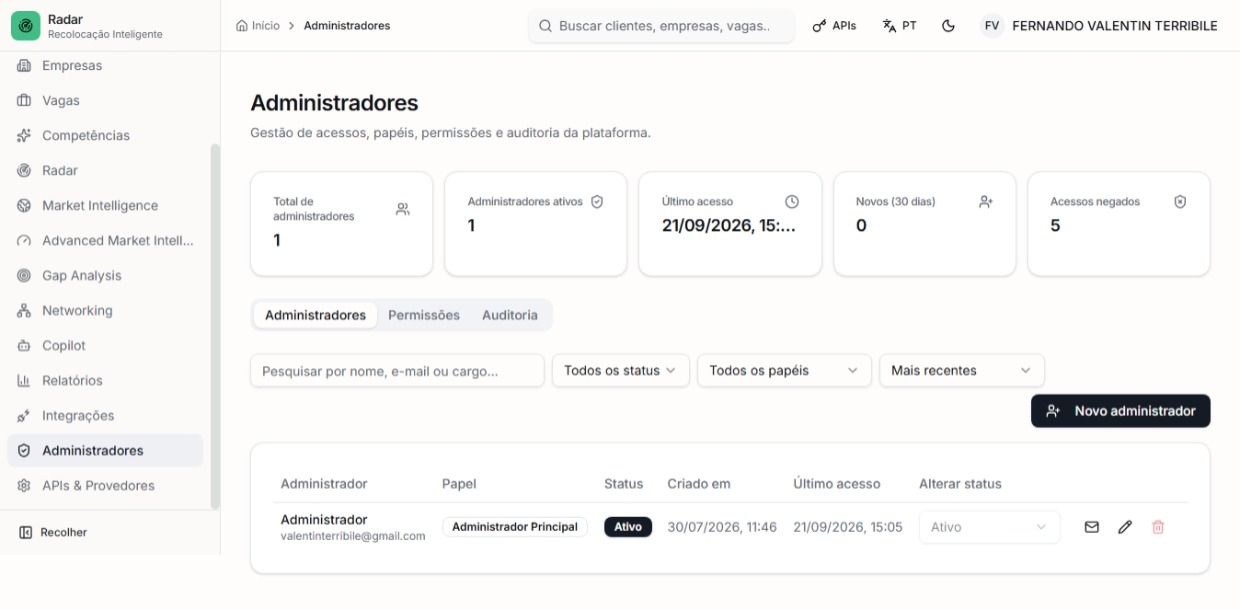Click the Novo administrador button

[1120, 411]
